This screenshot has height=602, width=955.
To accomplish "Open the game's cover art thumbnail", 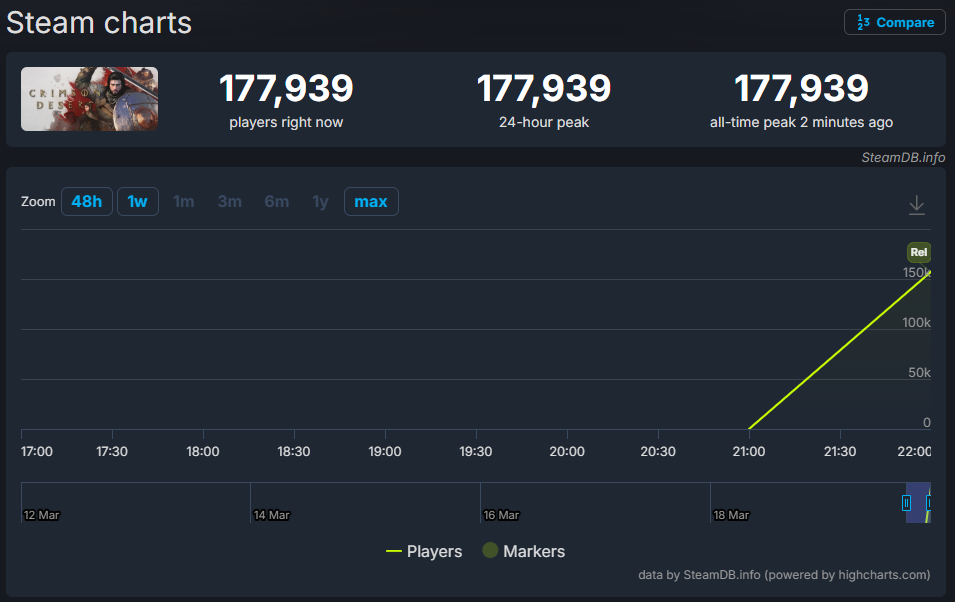I will point(89,99).
